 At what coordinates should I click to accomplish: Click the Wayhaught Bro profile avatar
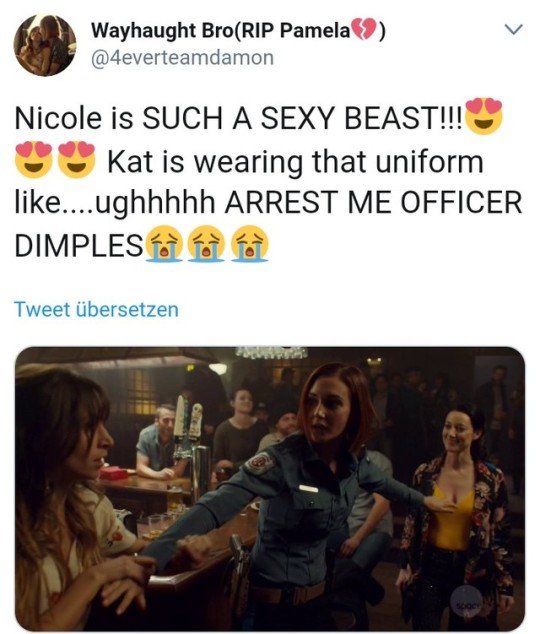(x=45, y=45)
